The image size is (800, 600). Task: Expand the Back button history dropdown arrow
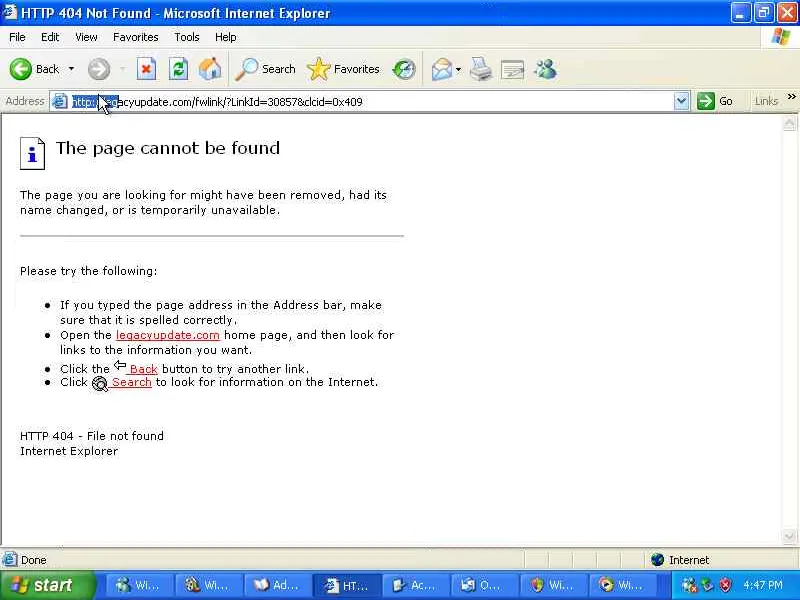click(71, 69)
